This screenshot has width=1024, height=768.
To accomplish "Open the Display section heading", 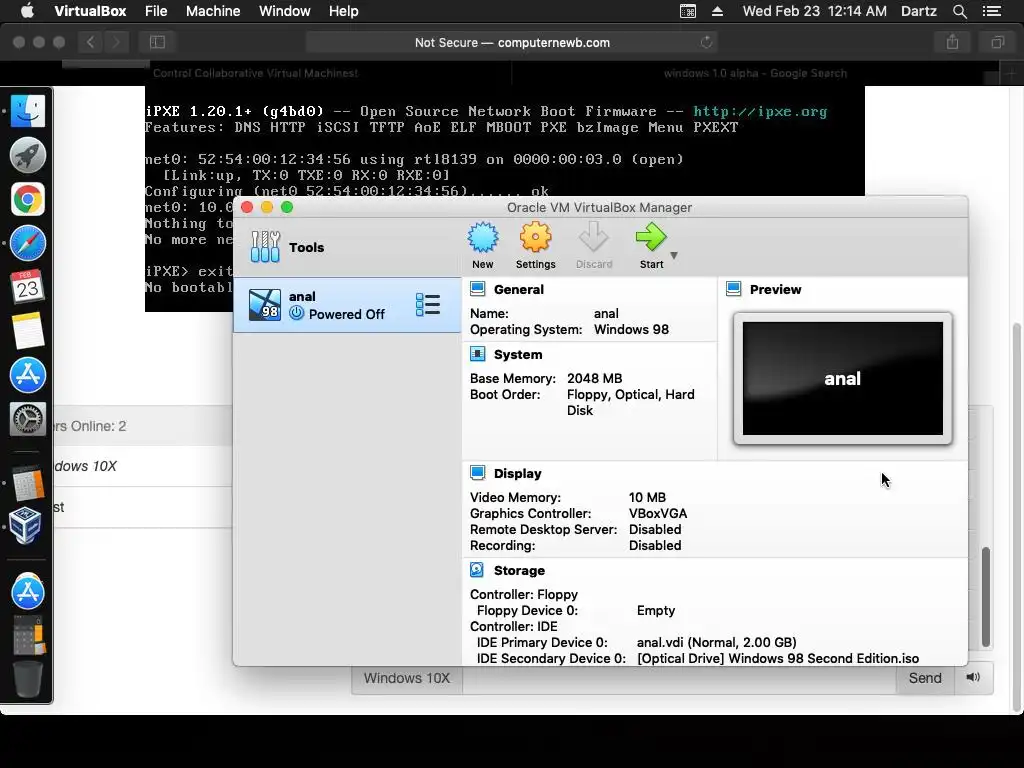I will click(517, 473).
